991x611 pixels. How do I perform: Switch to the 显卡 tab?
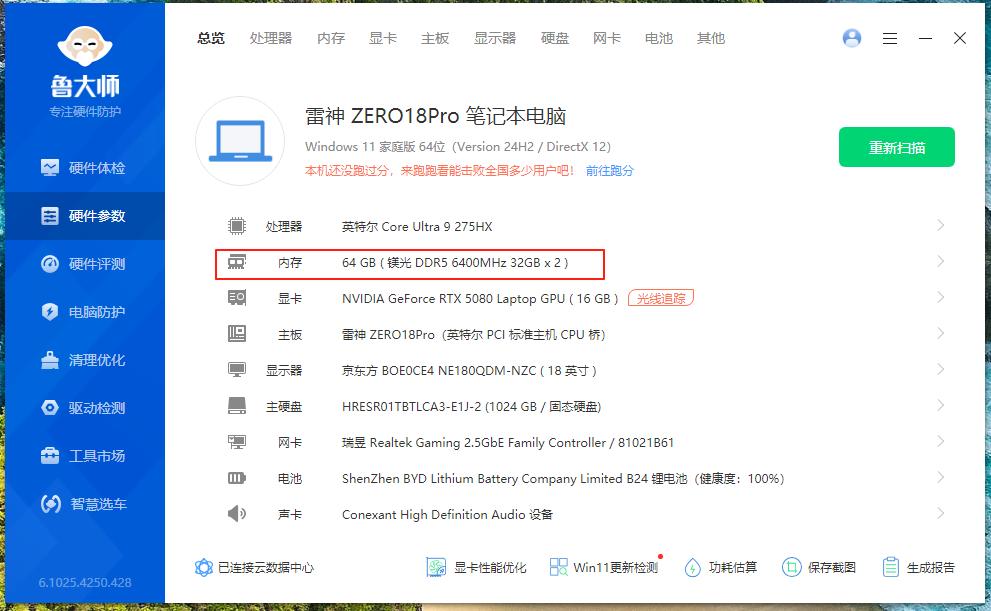(x=383, y=39)
